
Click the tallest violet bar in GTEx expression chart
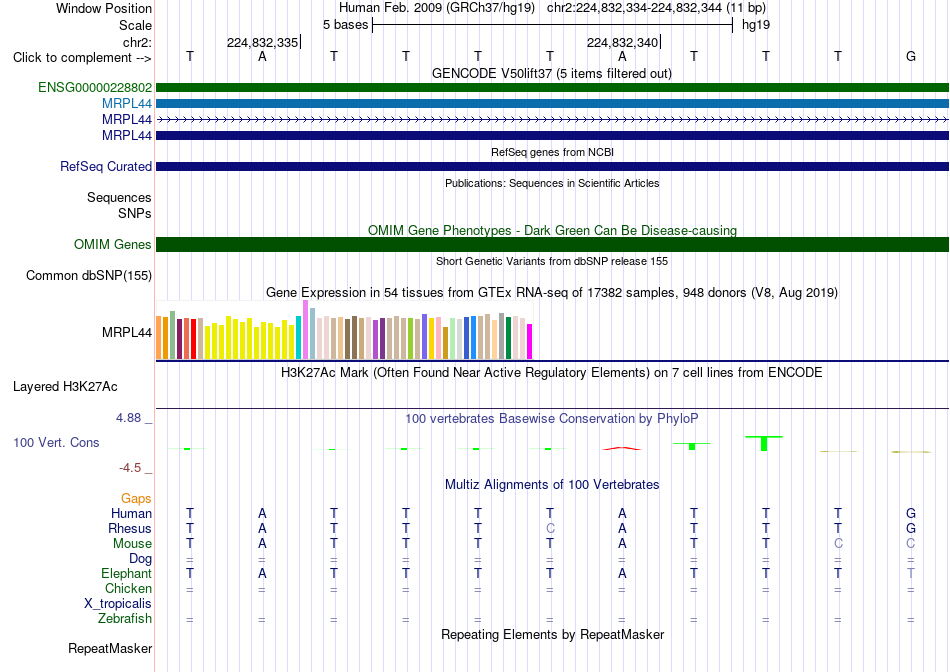[305, 330]
